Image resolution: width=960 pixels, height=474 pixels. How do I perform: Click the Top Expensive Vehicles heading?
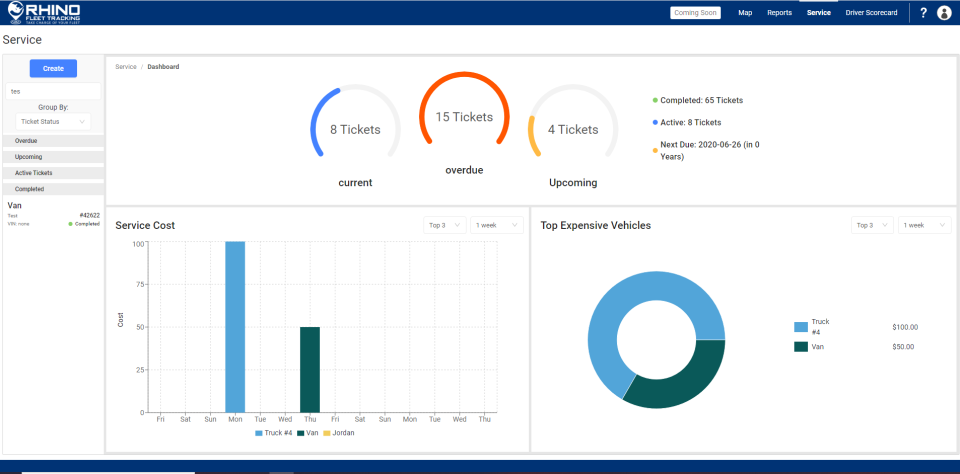coord(596,225)
